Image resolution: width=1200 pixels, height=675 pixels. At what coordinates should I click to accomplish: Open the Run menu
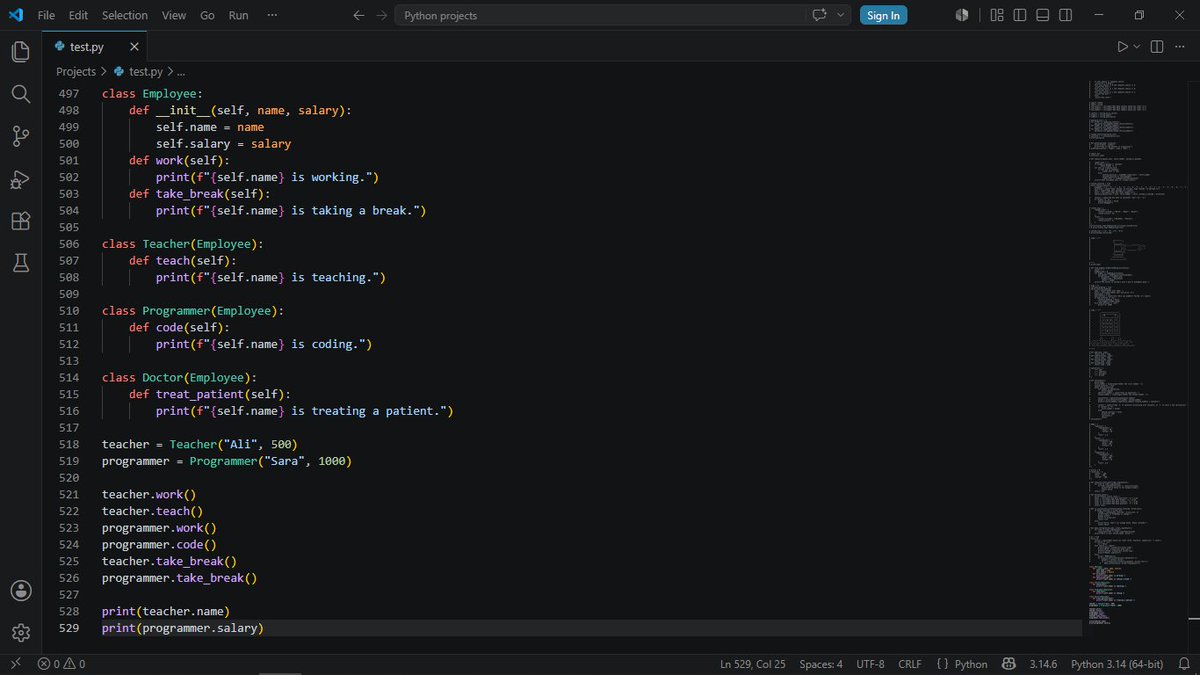pos(239,15)
